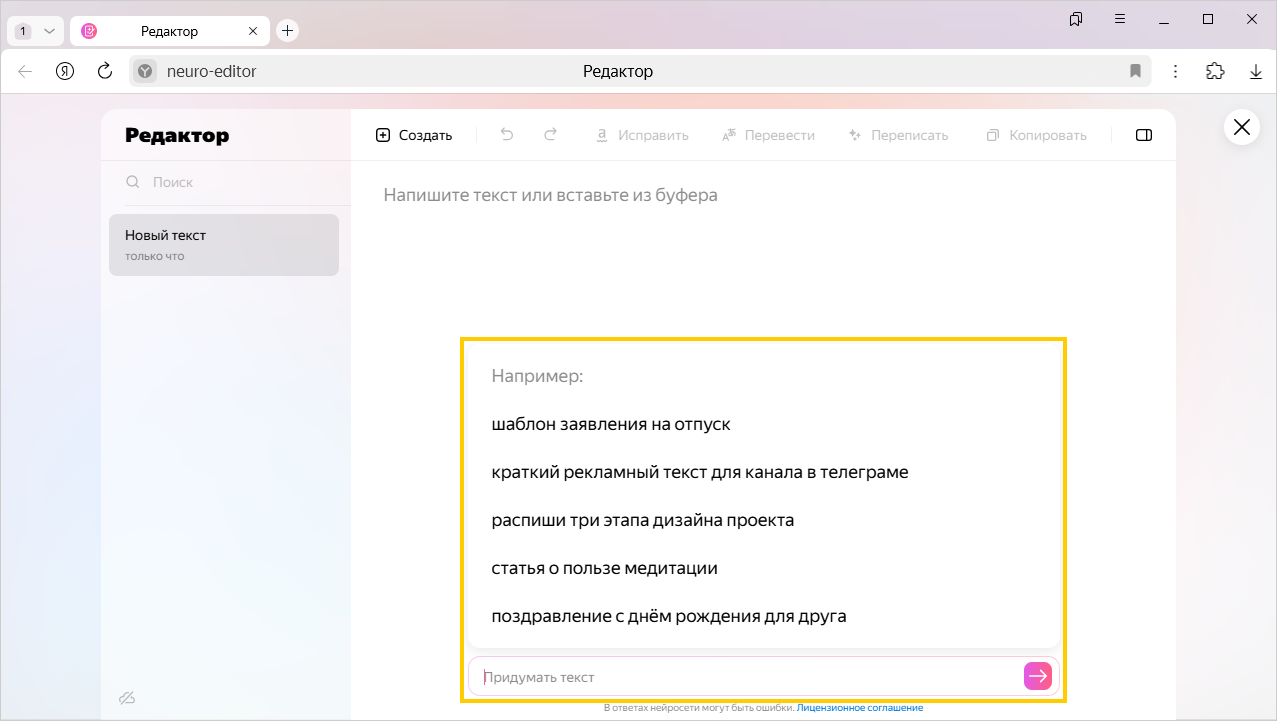The height and width of the screenshot is (721, 1277).
Task: Open the three-dot page options menu
Action: [x=1176, y=71]
